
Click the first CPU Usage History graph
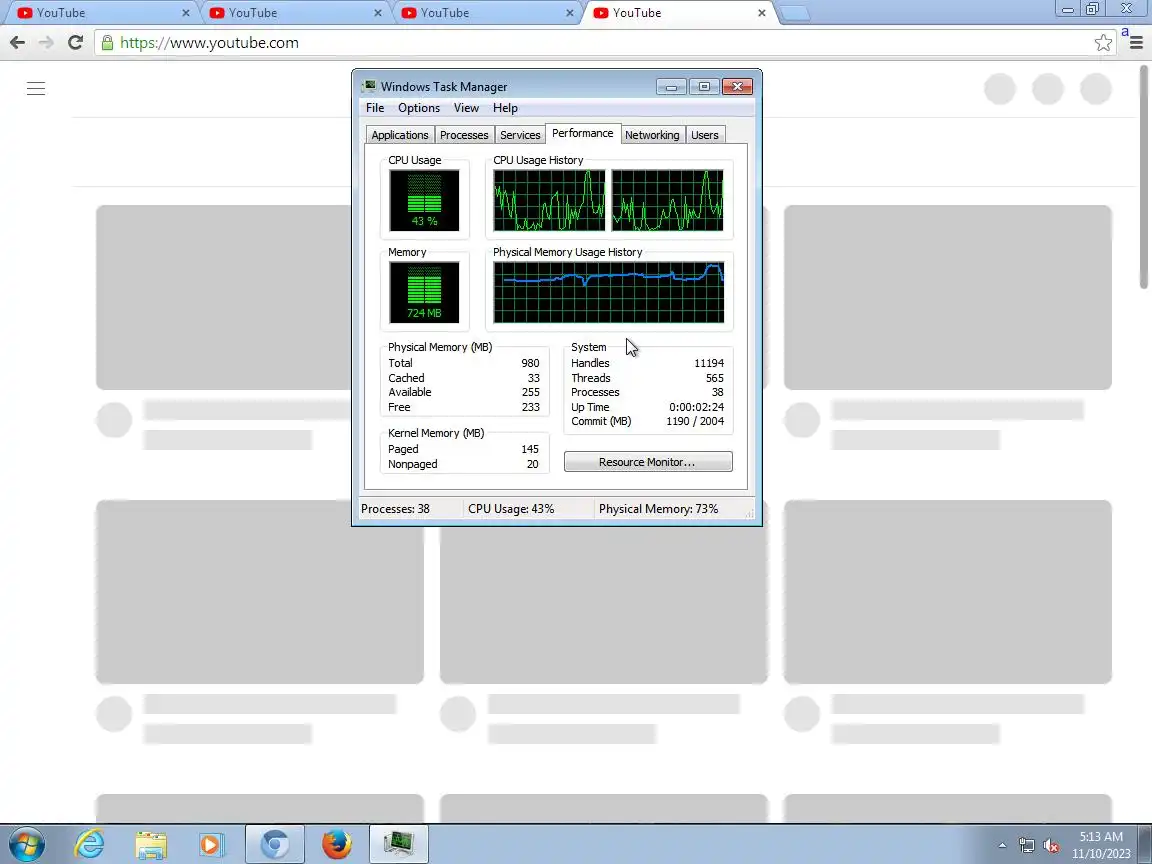[549, 201]
